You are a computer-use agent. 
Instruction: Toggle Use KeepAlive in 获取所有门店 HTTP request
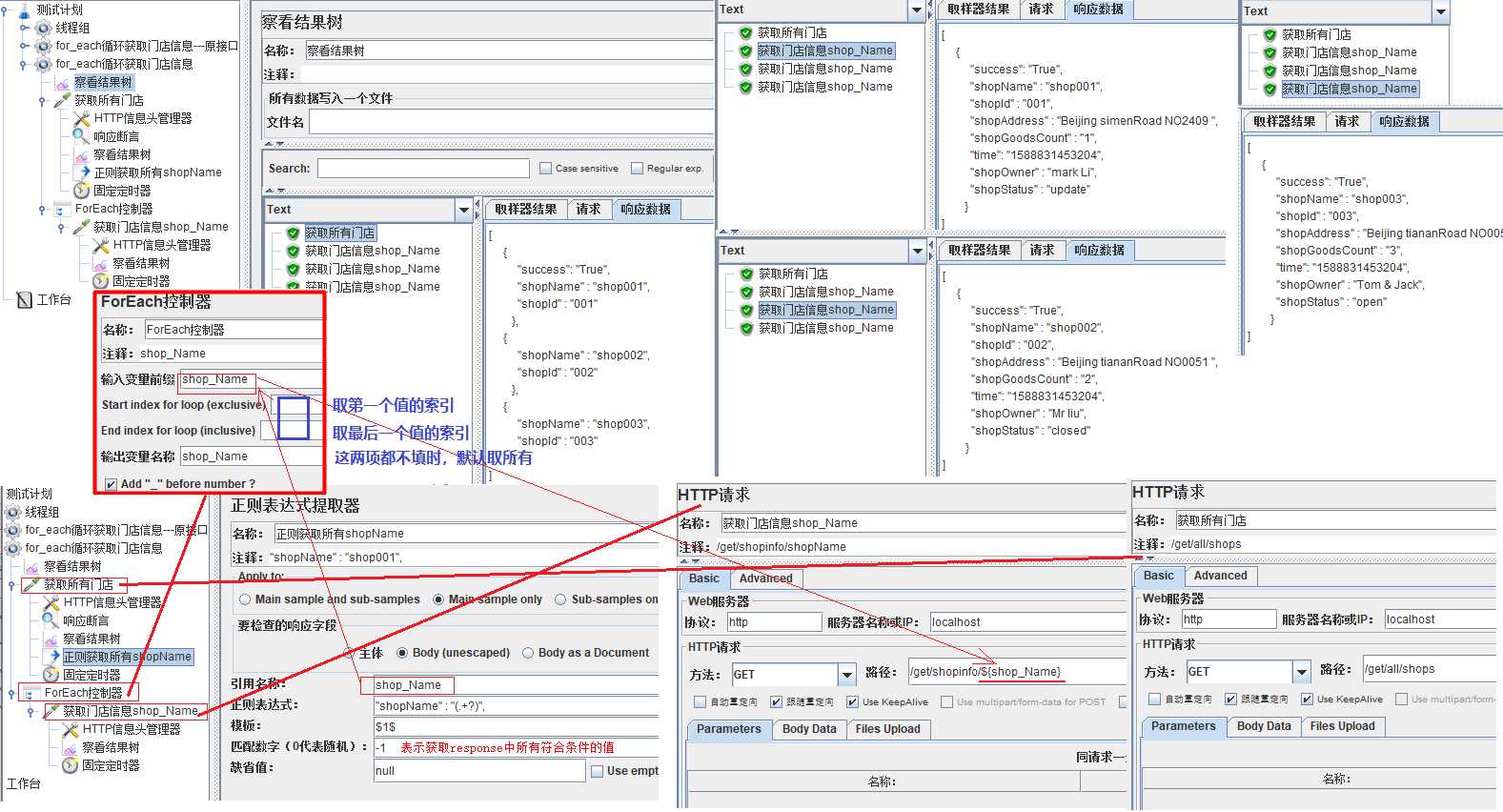1307,700
